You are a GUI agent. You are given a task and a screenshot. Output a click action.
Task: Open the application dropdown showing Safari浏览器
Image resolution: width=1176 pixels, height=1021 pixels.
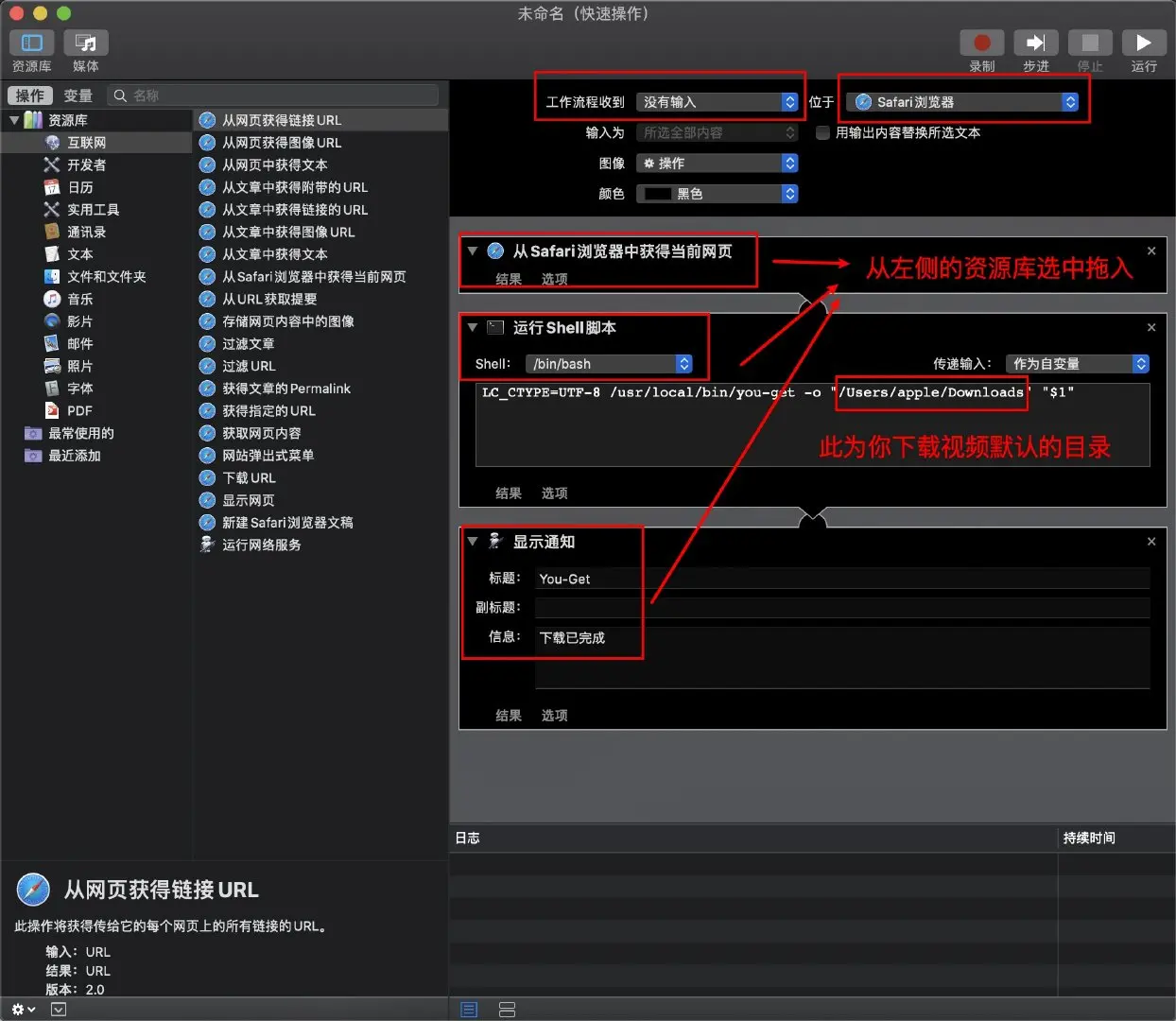tap(962, 102)
